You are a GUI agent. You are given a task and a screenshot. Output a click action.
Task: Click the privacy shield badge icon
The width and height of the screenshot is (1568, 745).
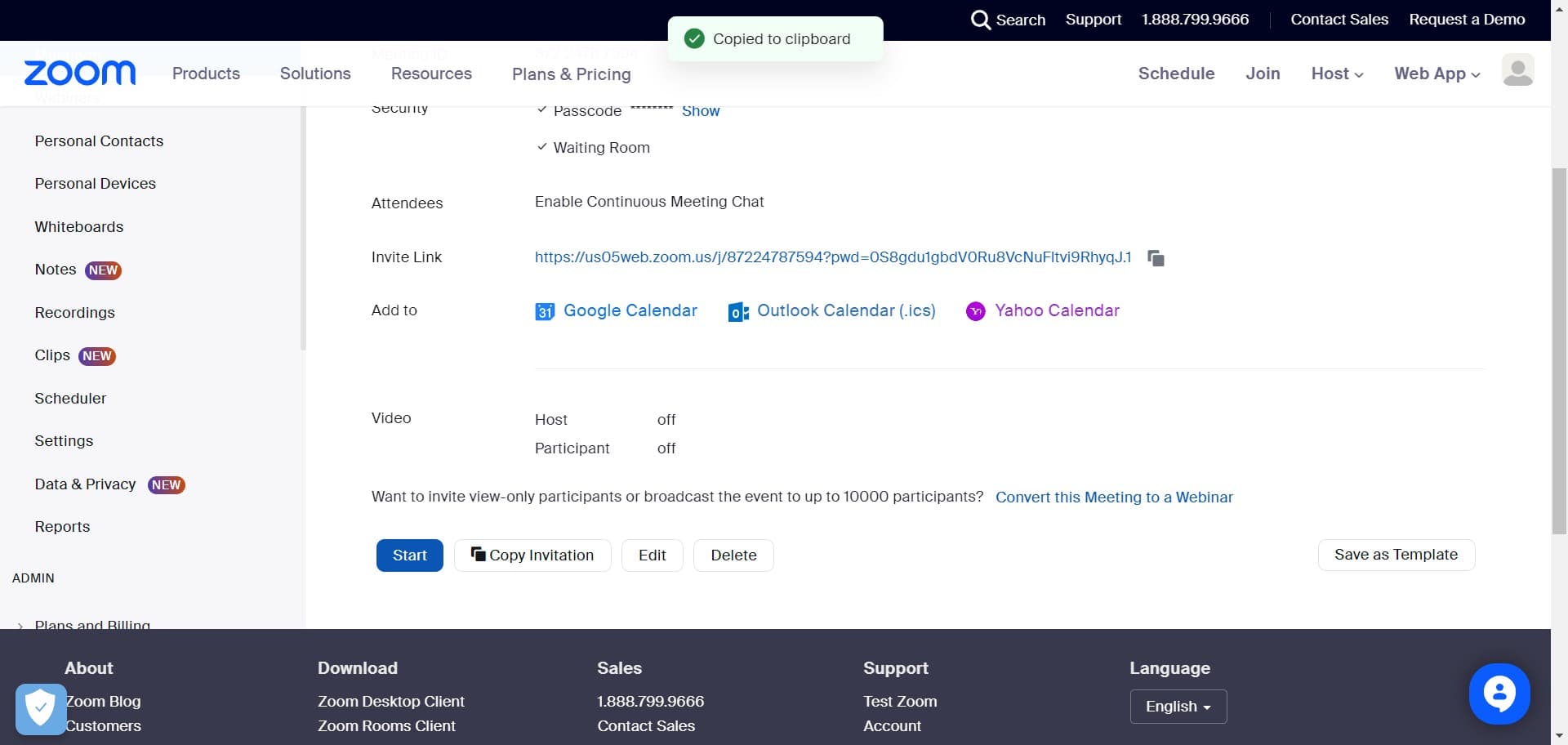point(40,708)
